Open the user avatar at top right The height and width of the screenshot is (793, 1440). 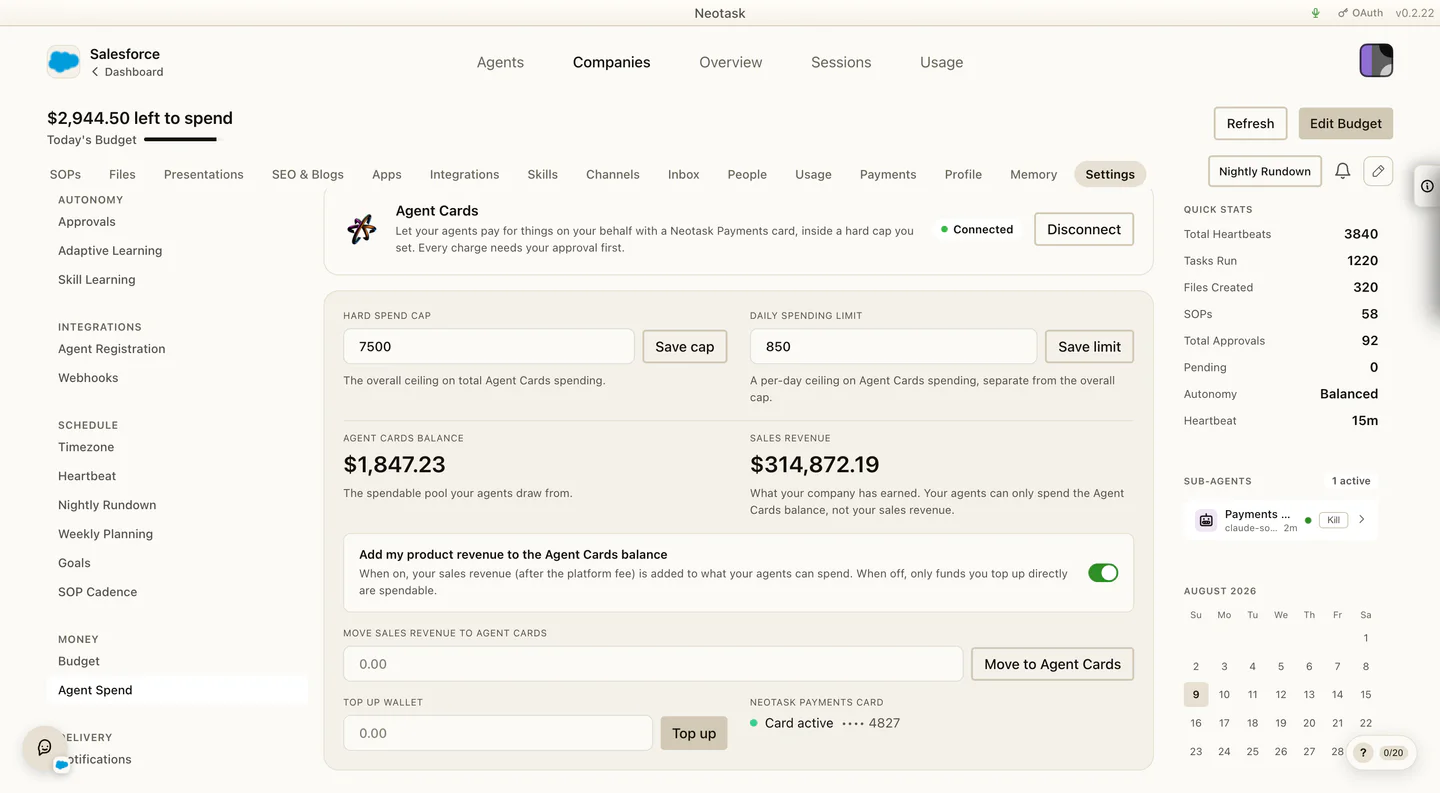pyautogui.click(x=1376, y=61)
